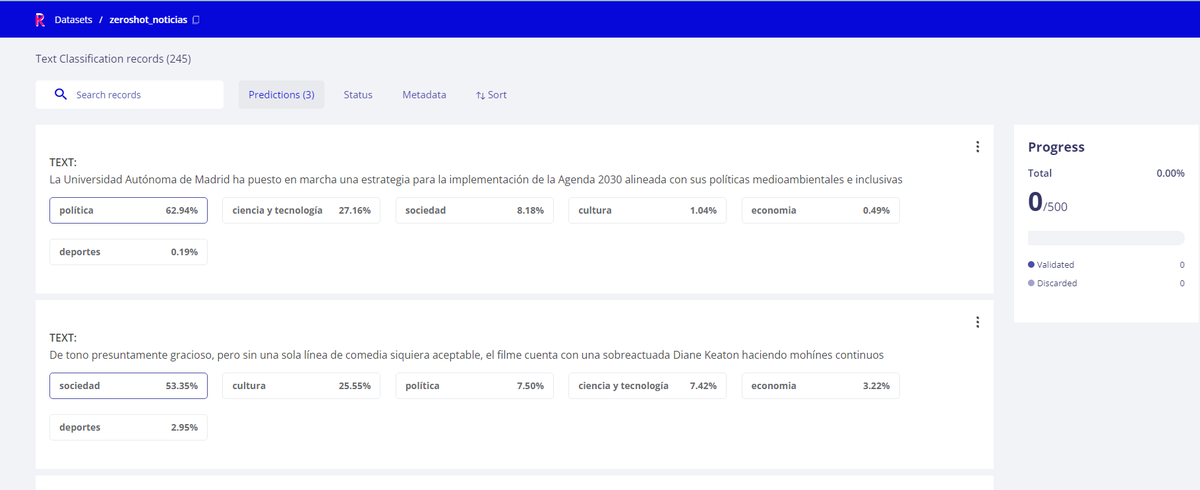Click the Universidad Autónoma de Madrid record text
Image resolution: width=1200 pixels, height=490 pixels.
pyautogui.click(x=476, y=180)
